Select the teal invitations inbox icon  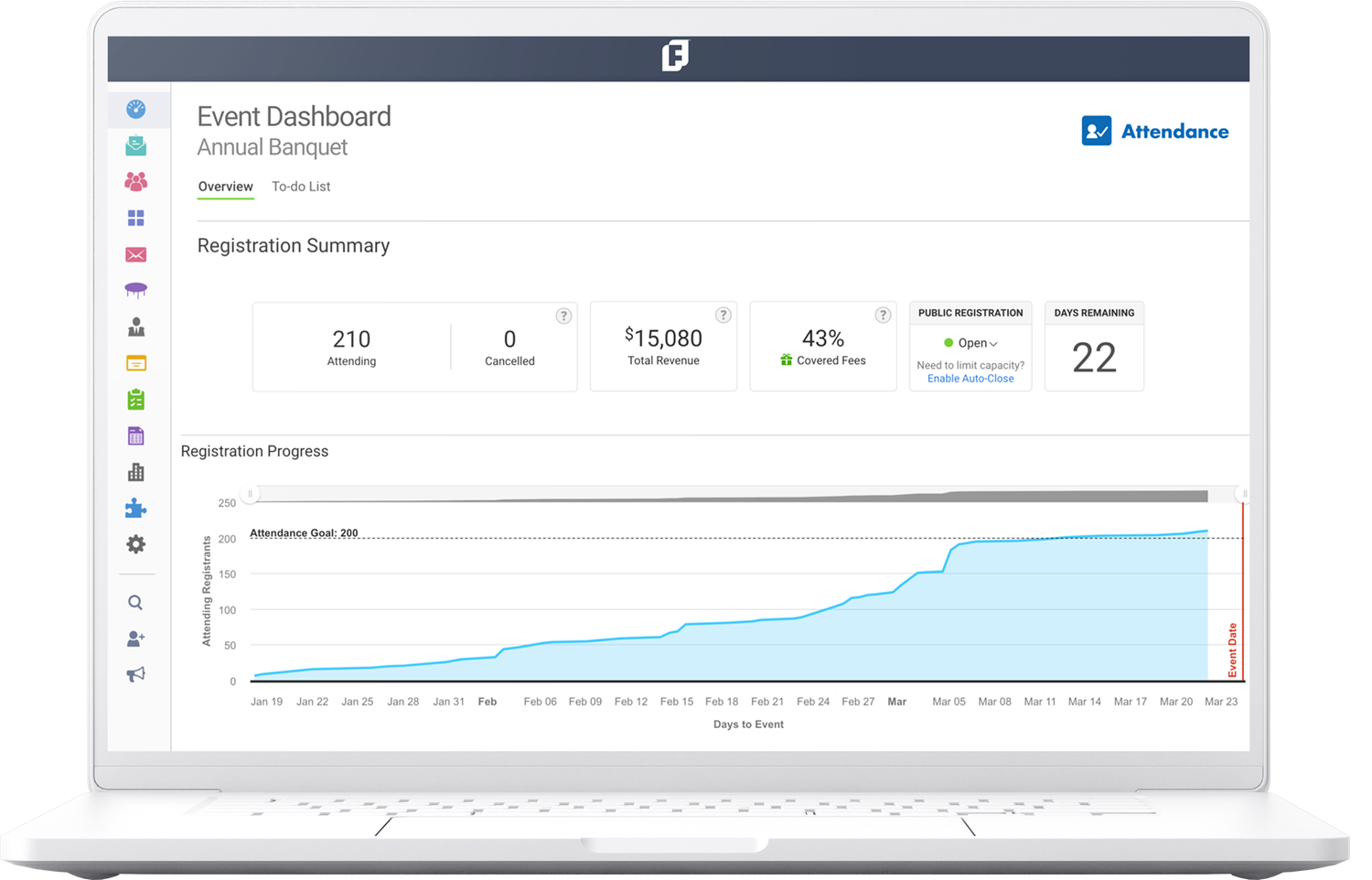pos(135,145)
